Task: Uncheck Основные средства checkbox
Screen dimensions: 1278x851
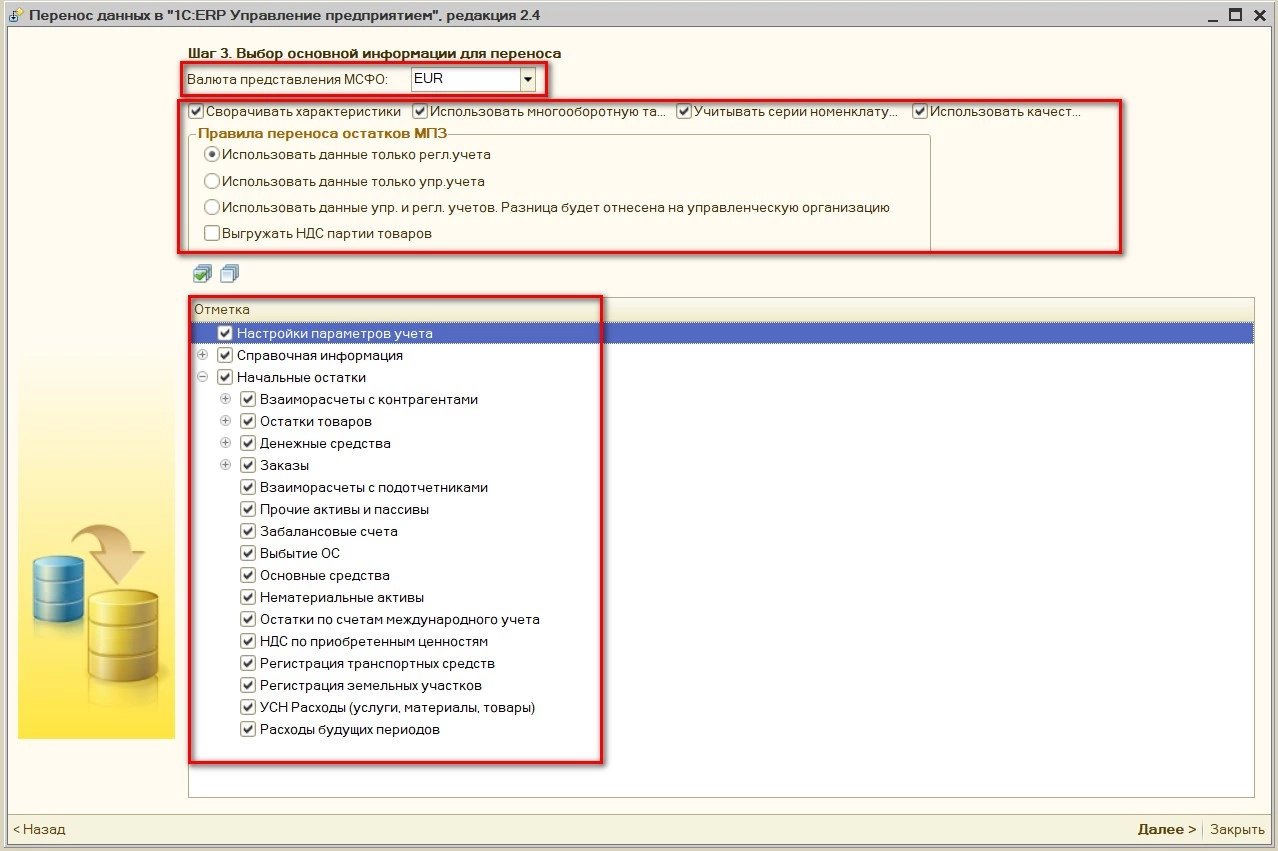Action: tap(248, 575)
